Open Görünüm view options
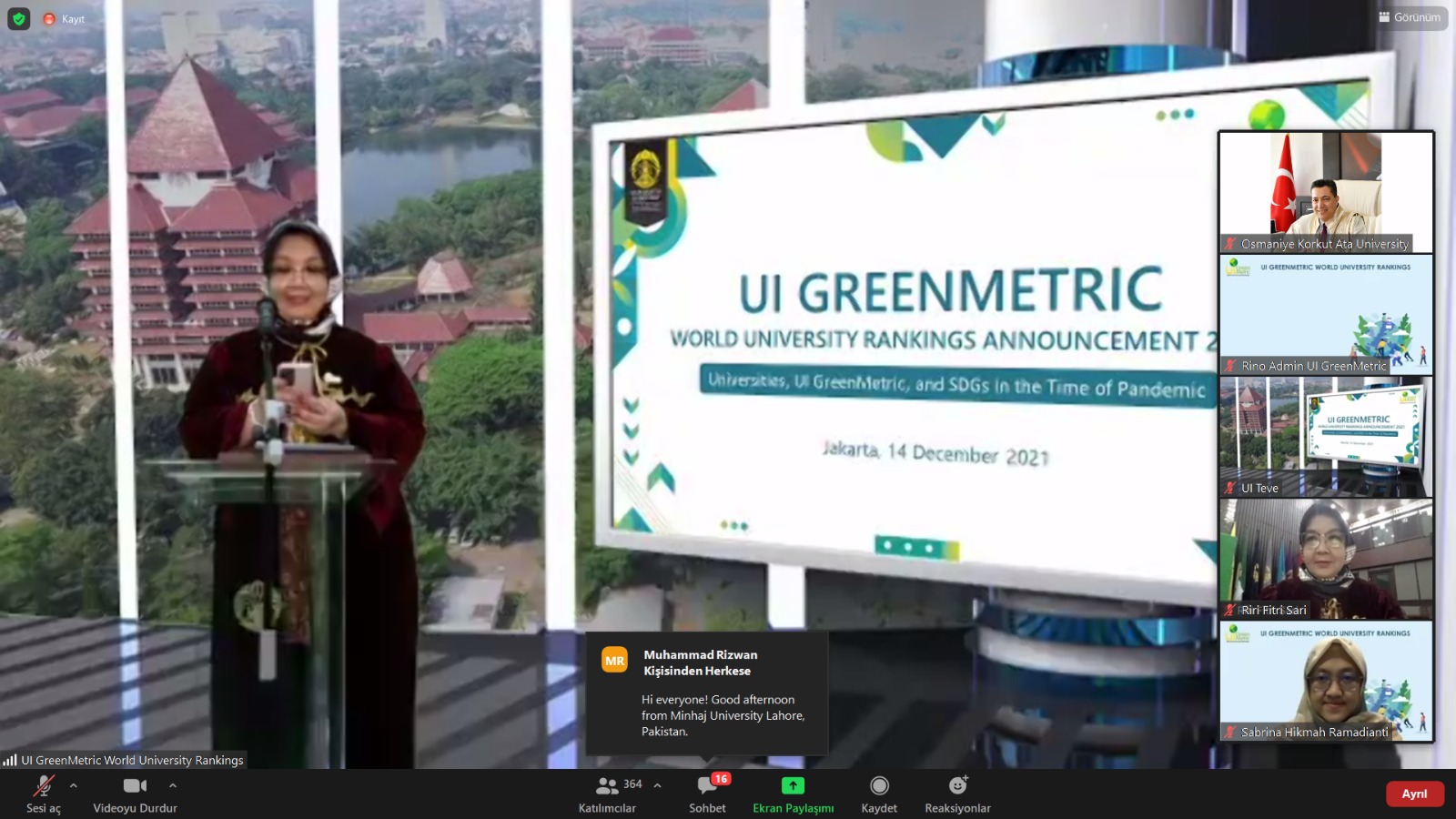The width and height of the screenshot is (1456, 819). click(1410, 17)
